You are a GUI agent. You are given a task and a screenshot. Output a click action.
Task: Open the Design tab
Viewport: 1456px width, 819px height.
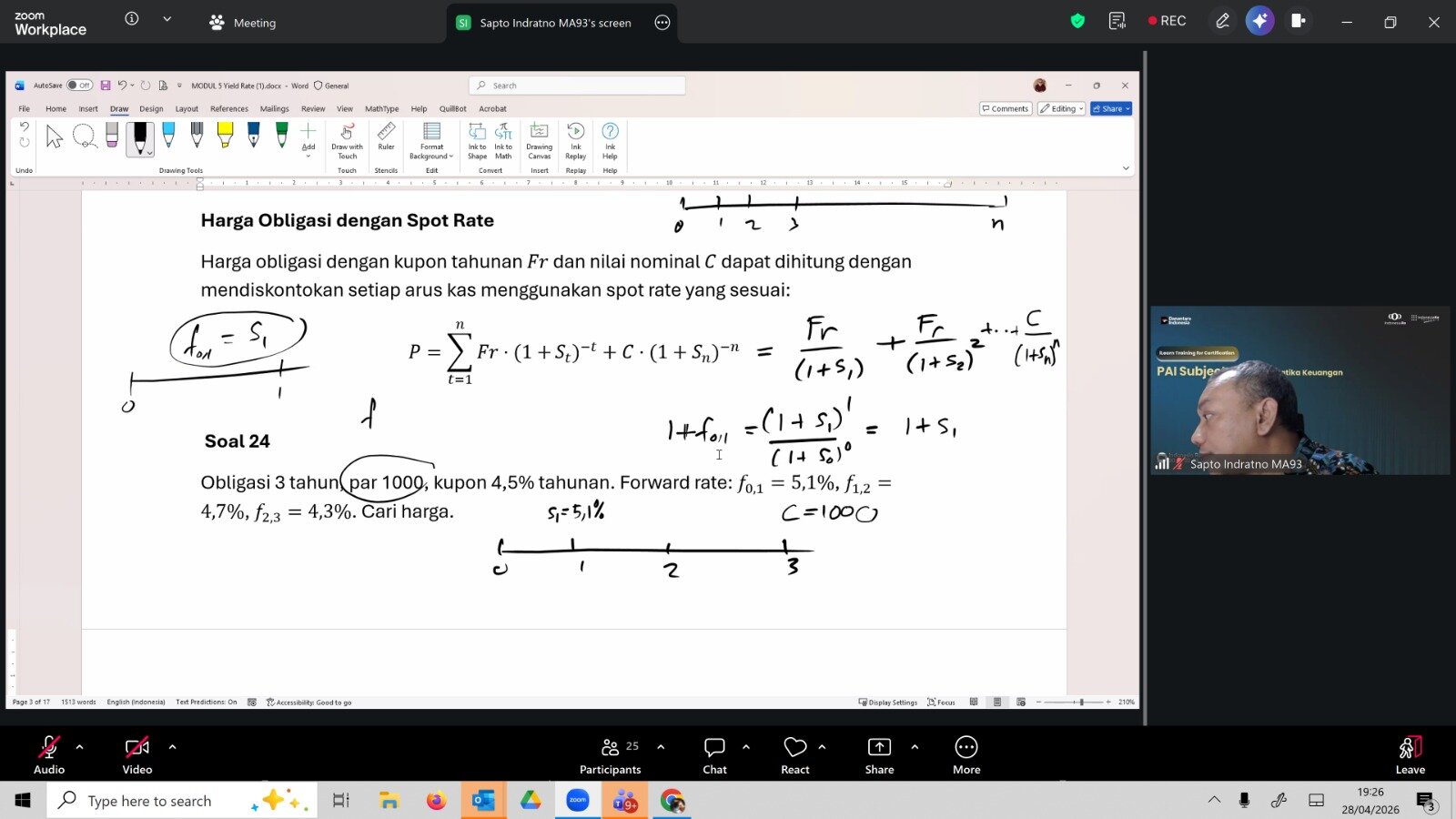(x=151, y=108)
